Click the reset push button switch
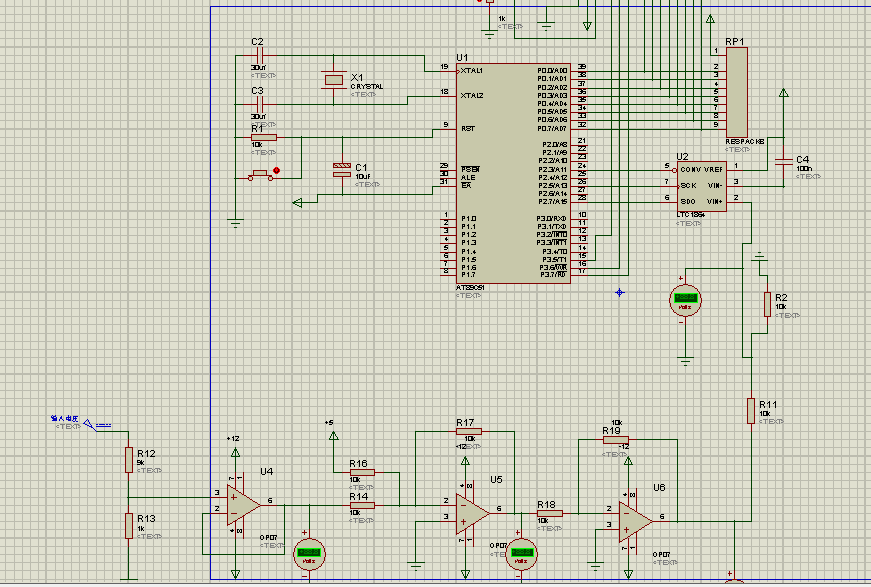The image size is (871, 587). click(261, 175)
